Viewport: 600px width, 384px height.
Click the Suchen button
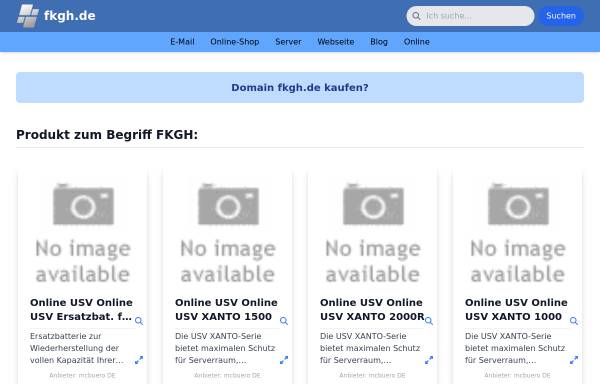pos(561,16)
